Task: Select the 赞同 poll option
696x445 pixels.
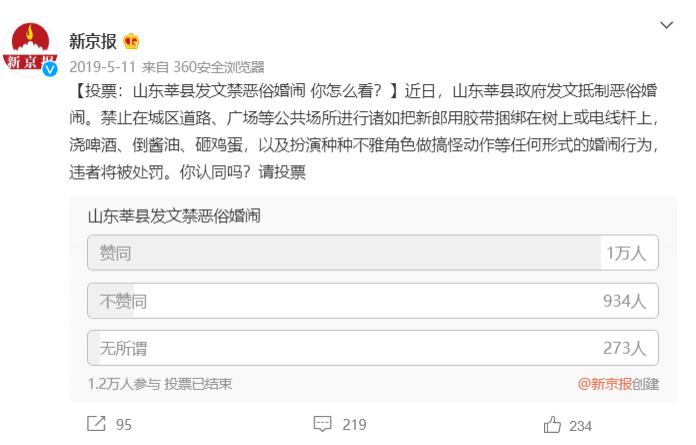Action: point(372,253)
